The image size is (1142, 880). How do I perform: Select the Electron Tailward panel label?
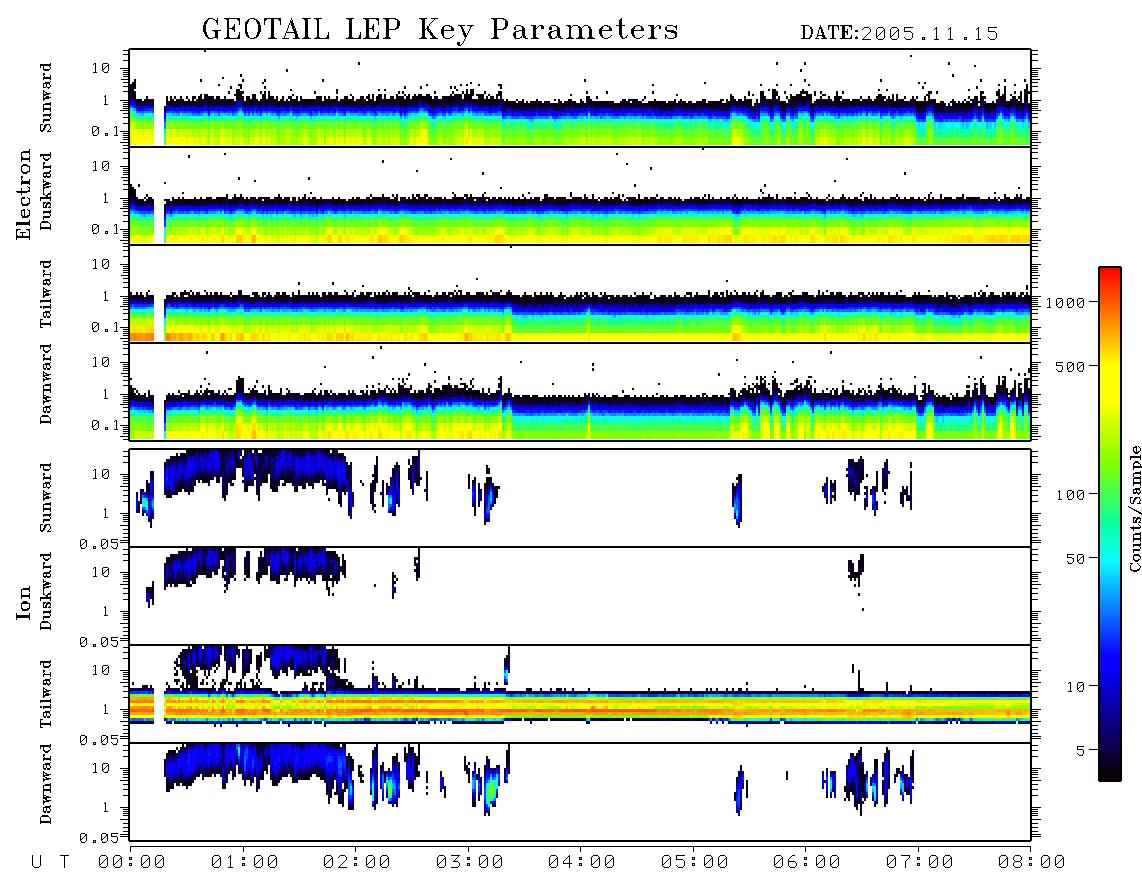(46, 294)
